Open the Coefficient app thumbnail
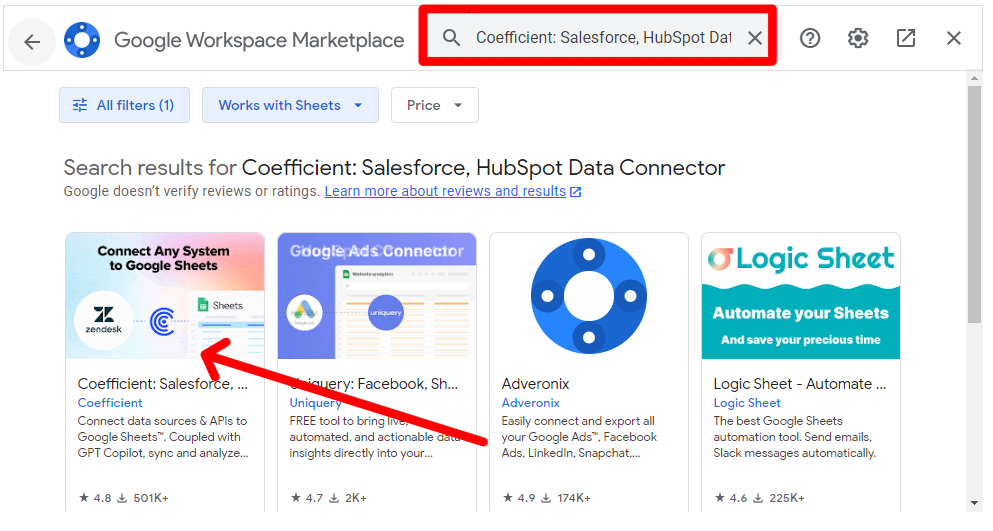 [x=165, y=296]
